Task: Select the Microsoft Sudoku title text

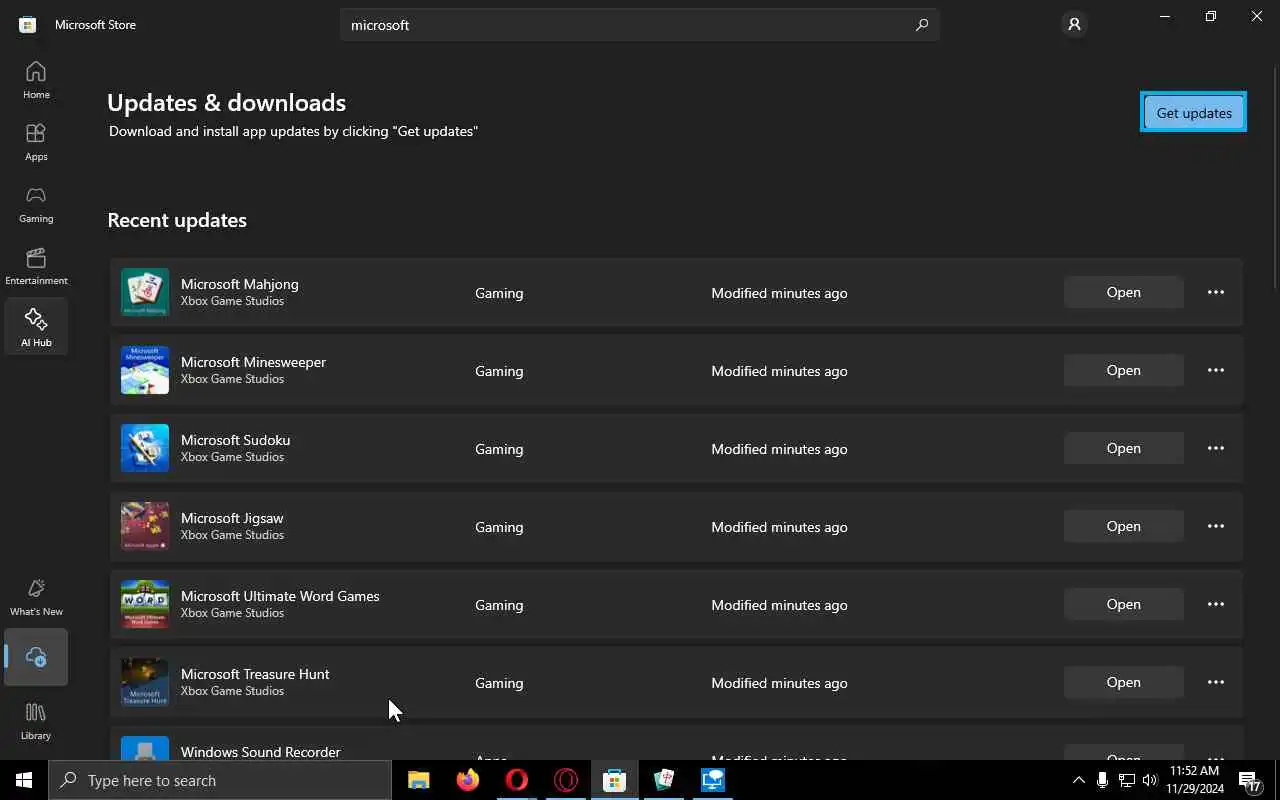Action: pos(235,440)
